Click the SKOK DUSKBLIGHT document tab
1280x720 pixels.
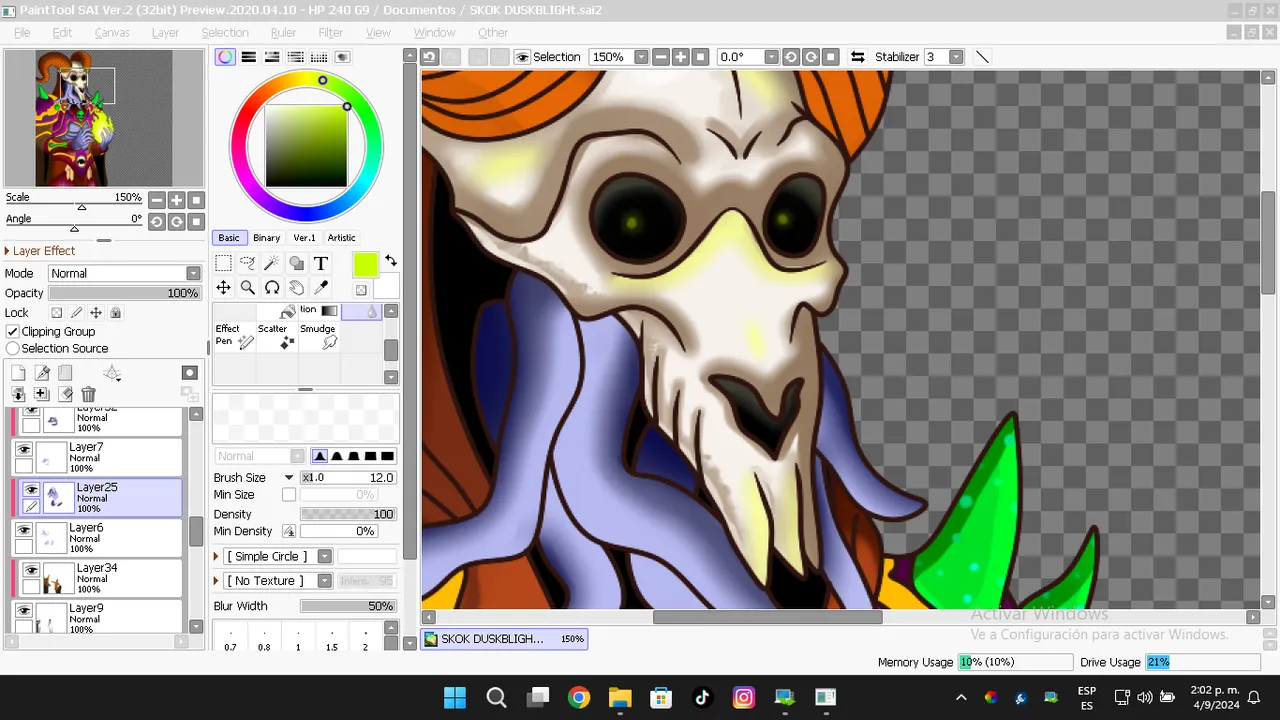point(504,639)
